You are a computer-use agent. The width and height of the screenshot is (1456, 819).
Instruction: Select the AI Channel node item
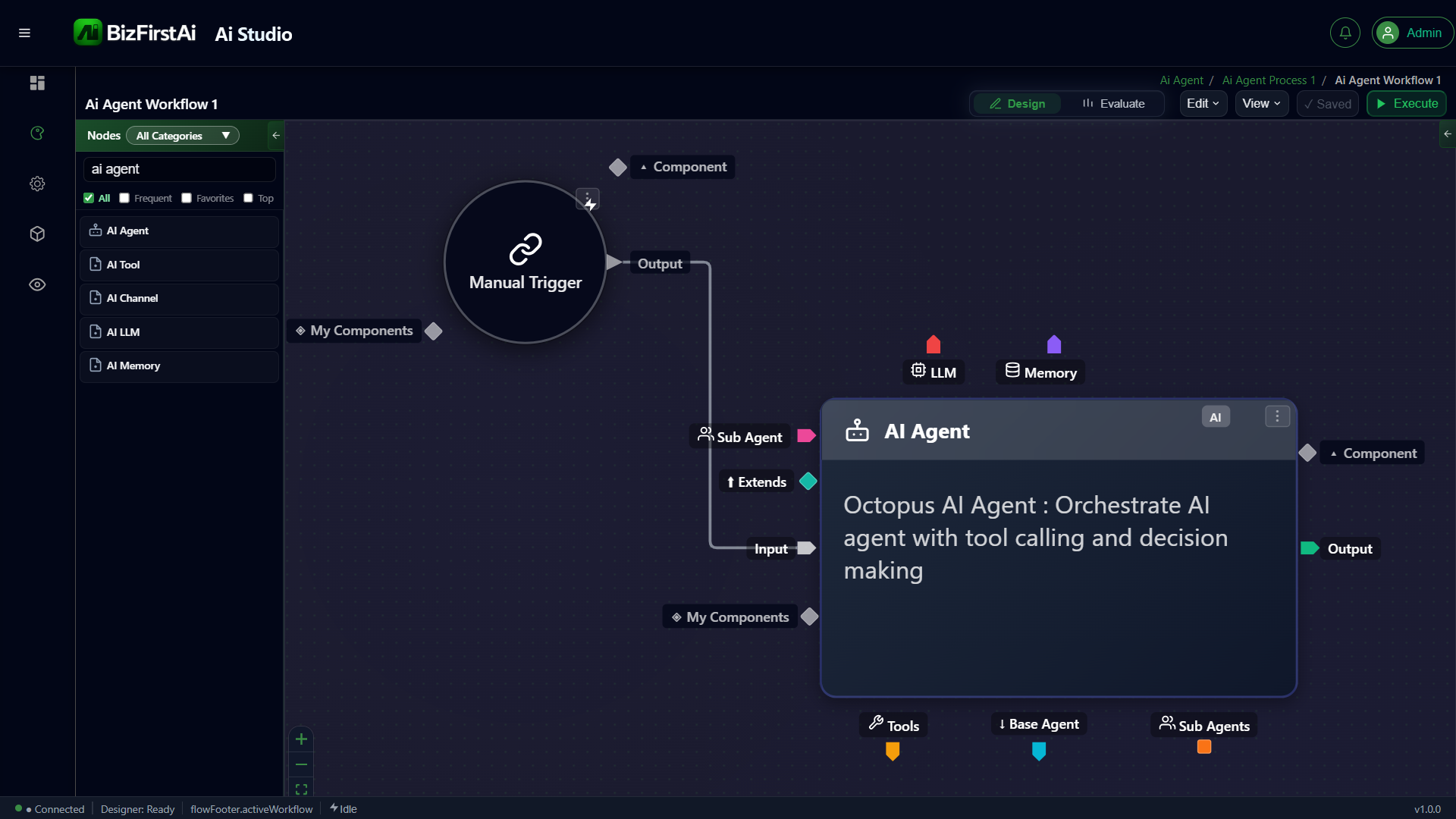[x=179, y=298]
